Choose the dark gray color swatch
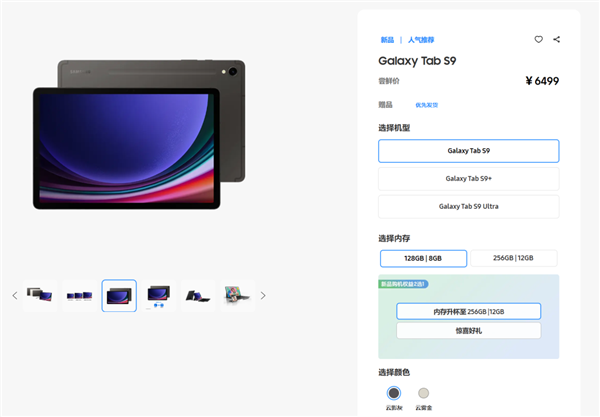The height and width of the screenshot is (417, 600). tap(394, 393)
